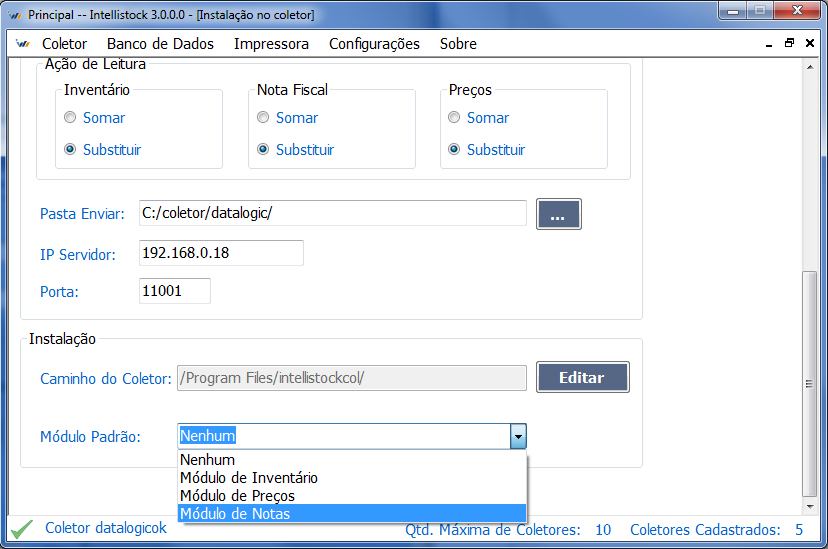Click the Intellistock logo icon in menu bar
Screen dimensions: 828x549
point(23,43)
